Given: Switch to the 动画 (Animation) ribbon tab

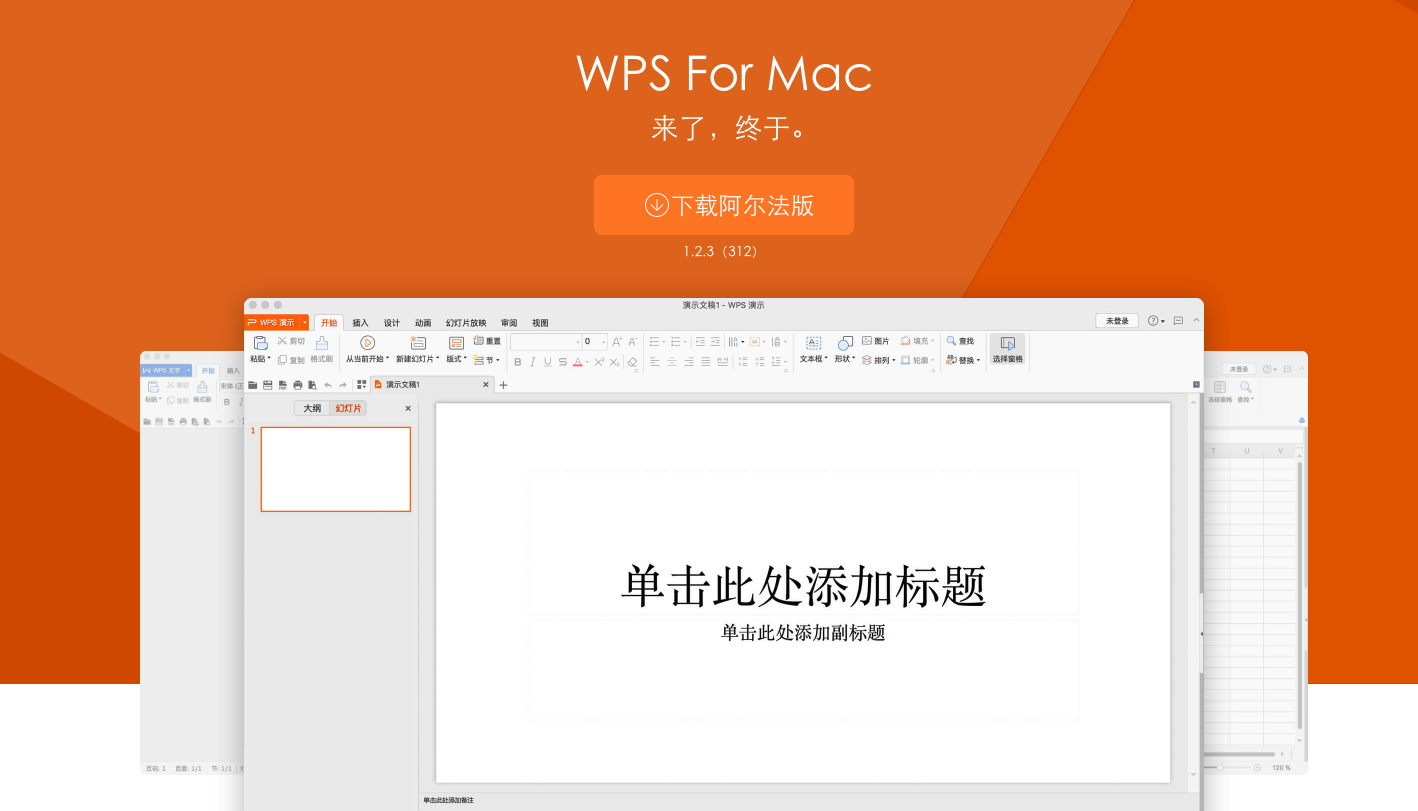Looking at the screenshot, I should [423, 323].
